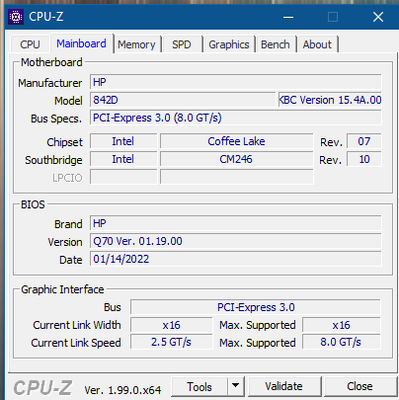Switch to the CPU tab
This screenshot has width=399, height=400.
click(x=30, y=44)
